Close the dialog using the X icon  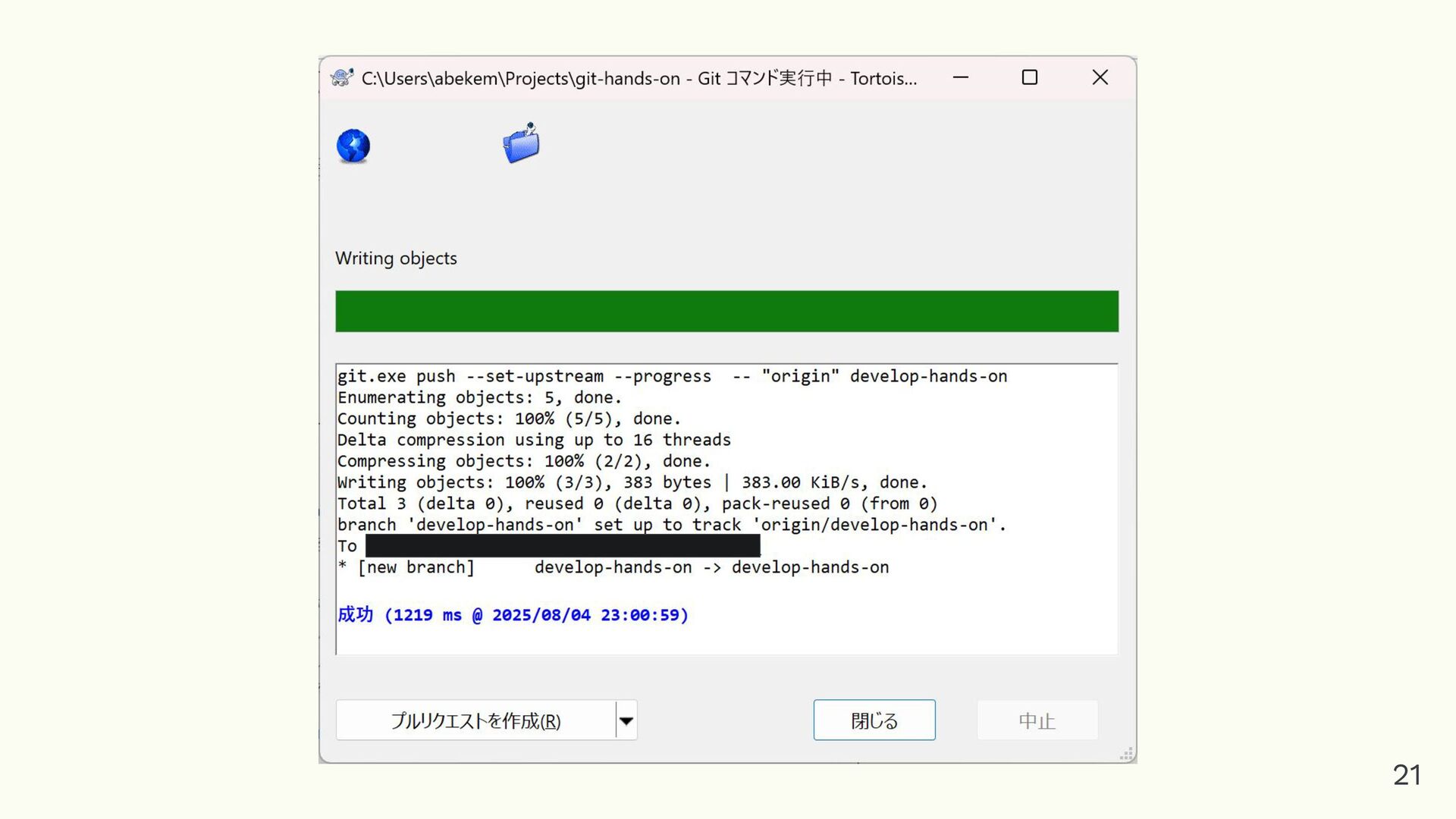[1100, 77]
